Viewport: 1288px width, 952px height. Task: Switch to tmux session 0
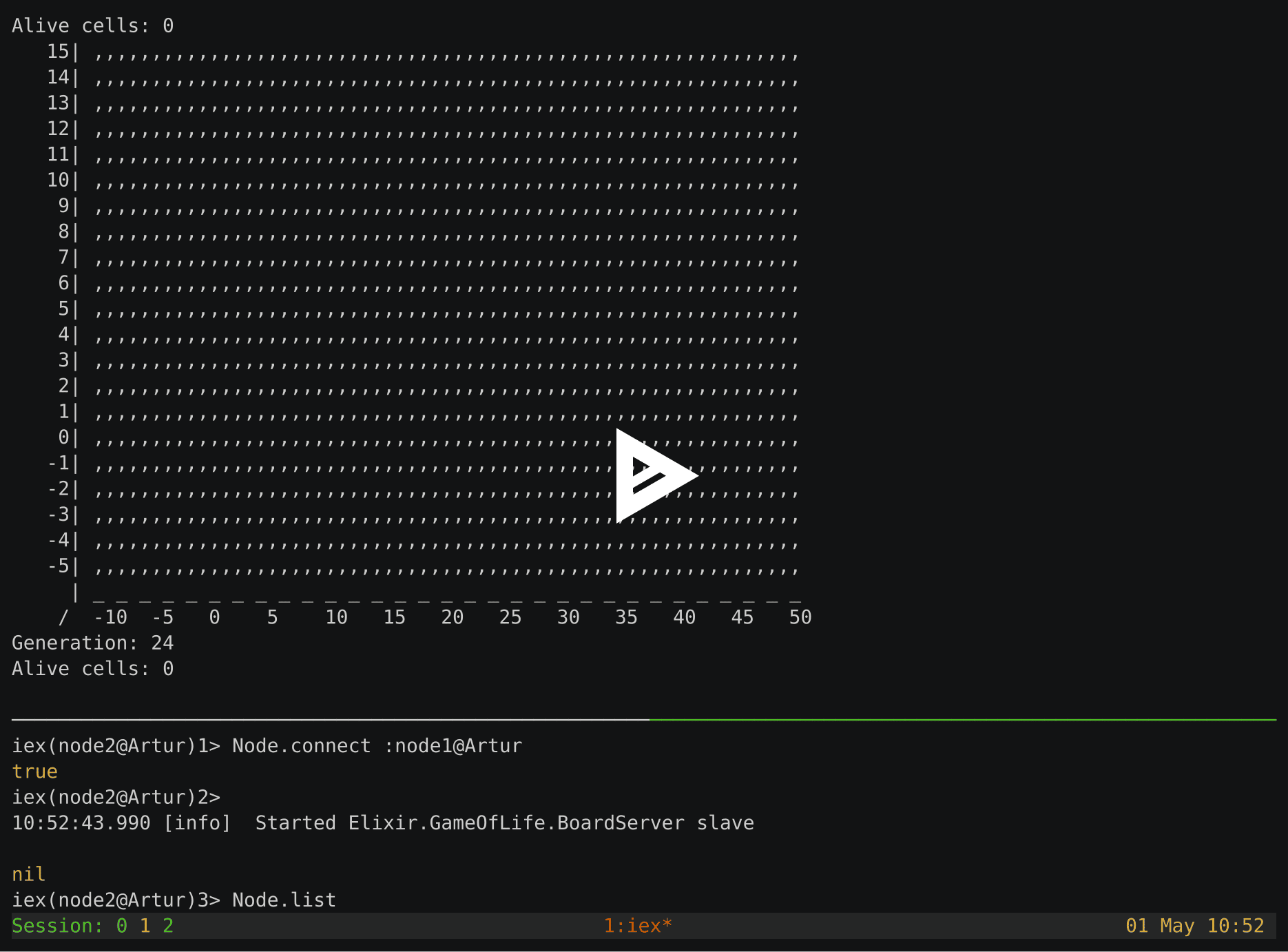pos(122,926)
